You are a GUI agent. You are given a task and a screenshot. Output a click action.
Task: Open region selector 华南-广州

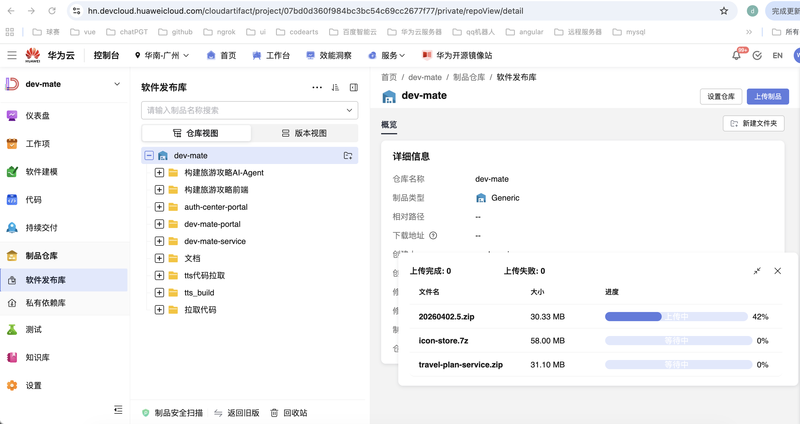click(x=162, y=55)
